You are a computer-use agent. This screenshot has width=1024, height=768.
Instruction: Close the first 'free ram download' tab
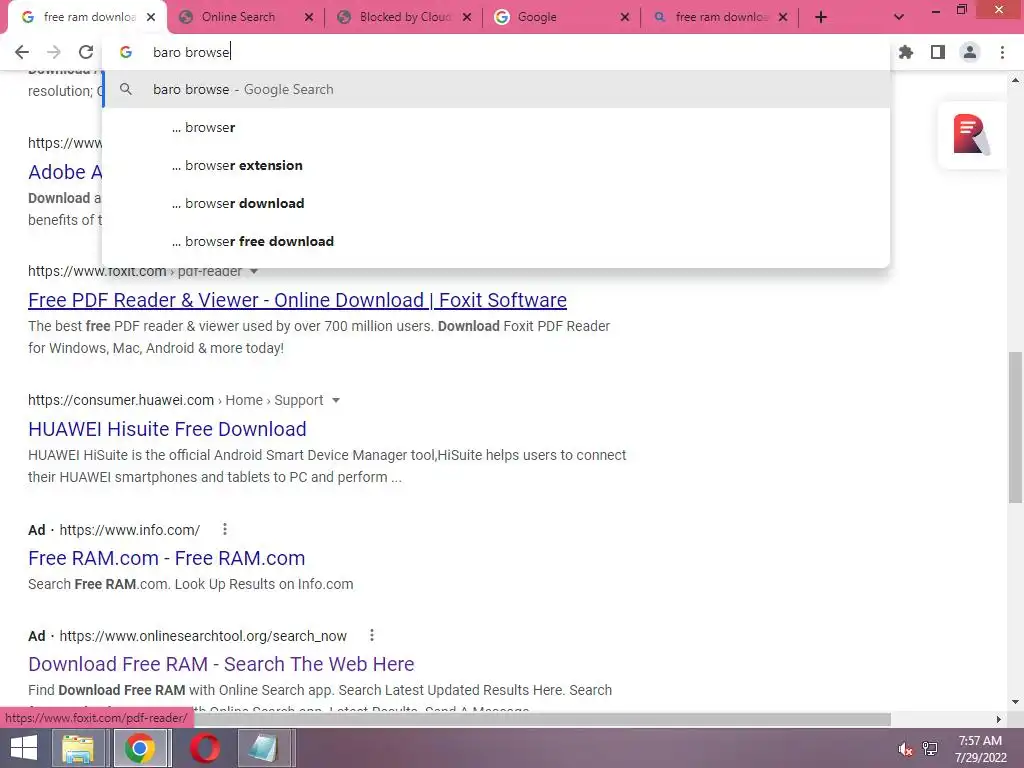pos(151,18)
